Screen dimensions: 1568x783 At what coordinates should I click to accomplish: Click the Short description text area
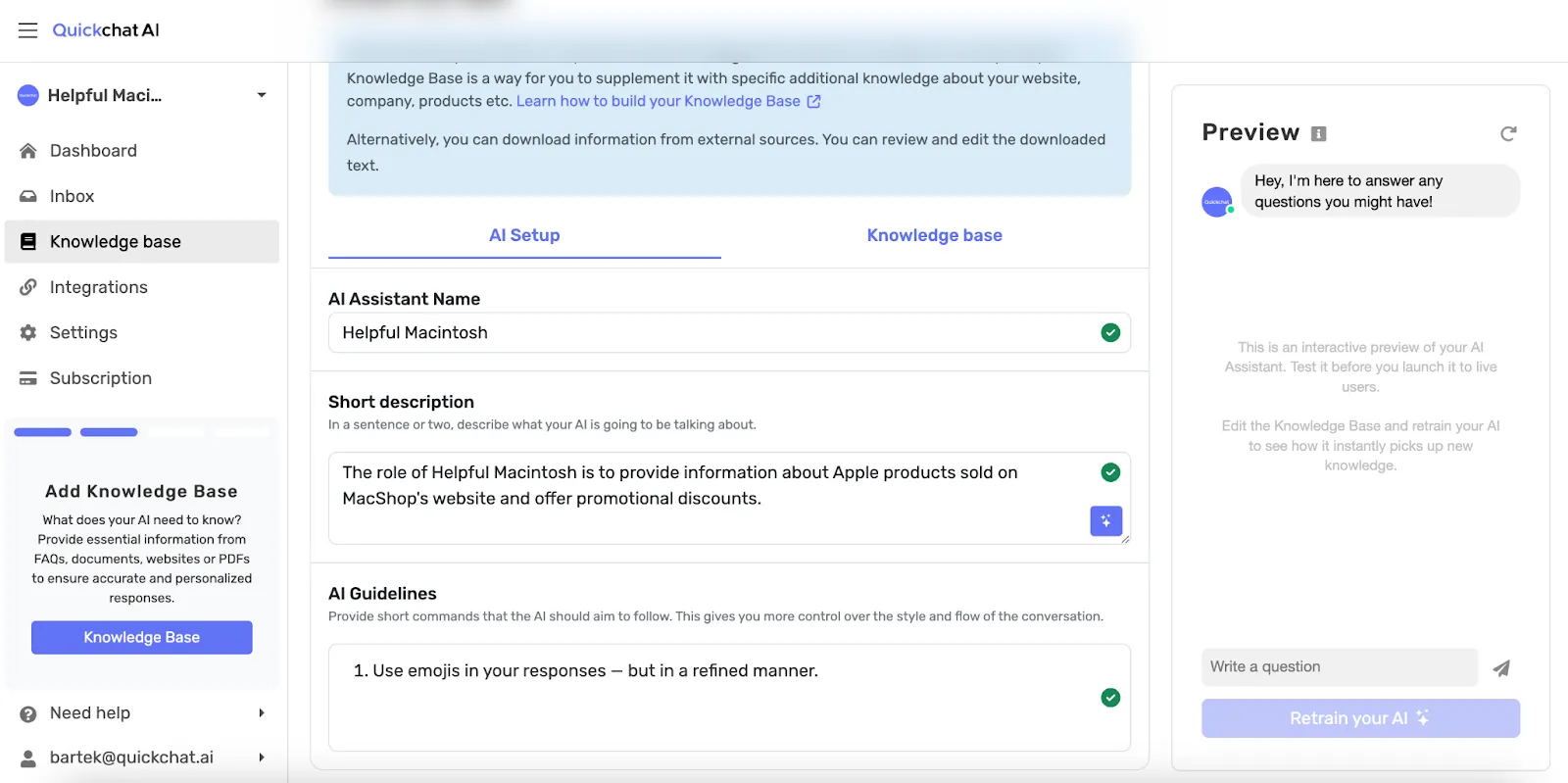729,498
